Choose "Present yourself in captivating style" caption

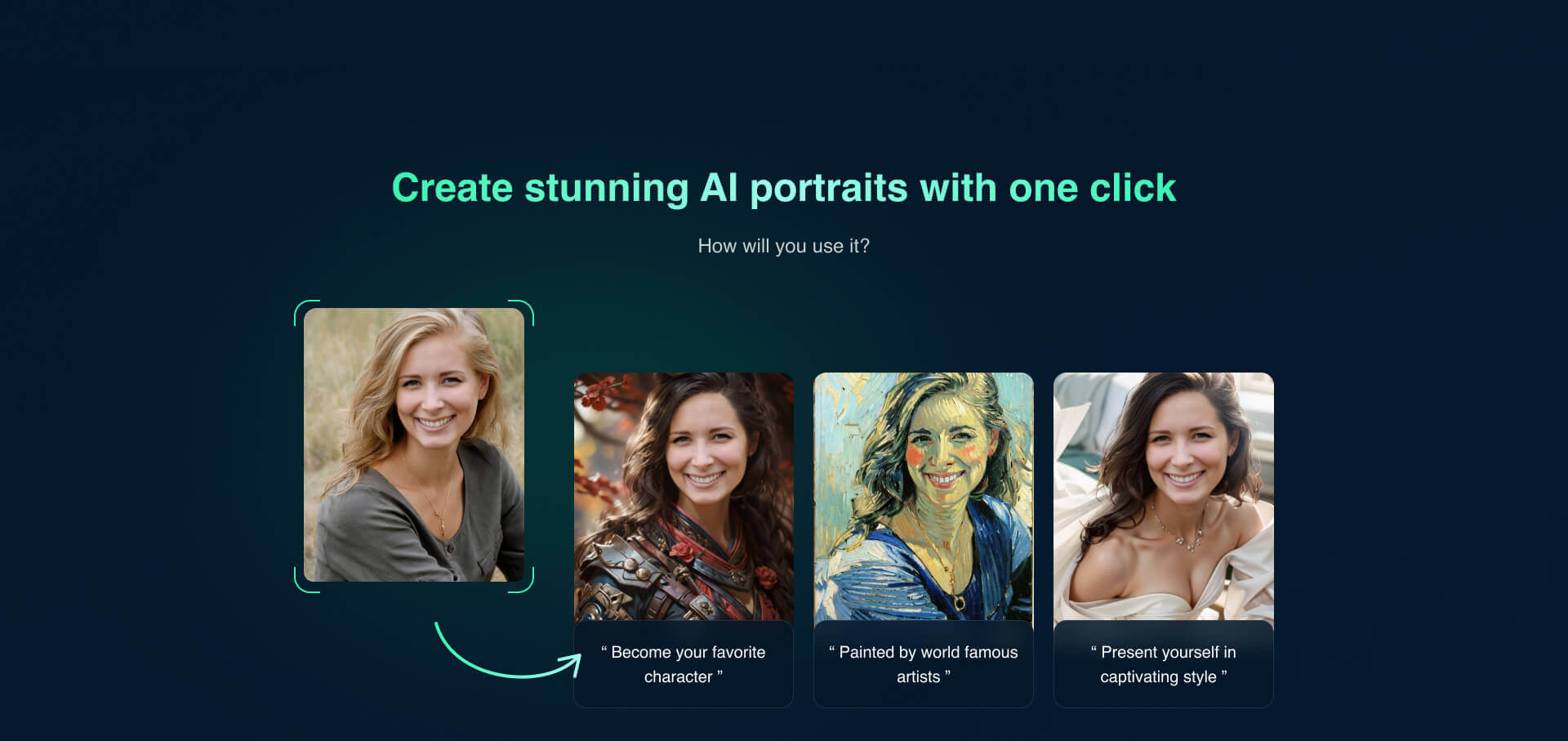[1164, 664]
